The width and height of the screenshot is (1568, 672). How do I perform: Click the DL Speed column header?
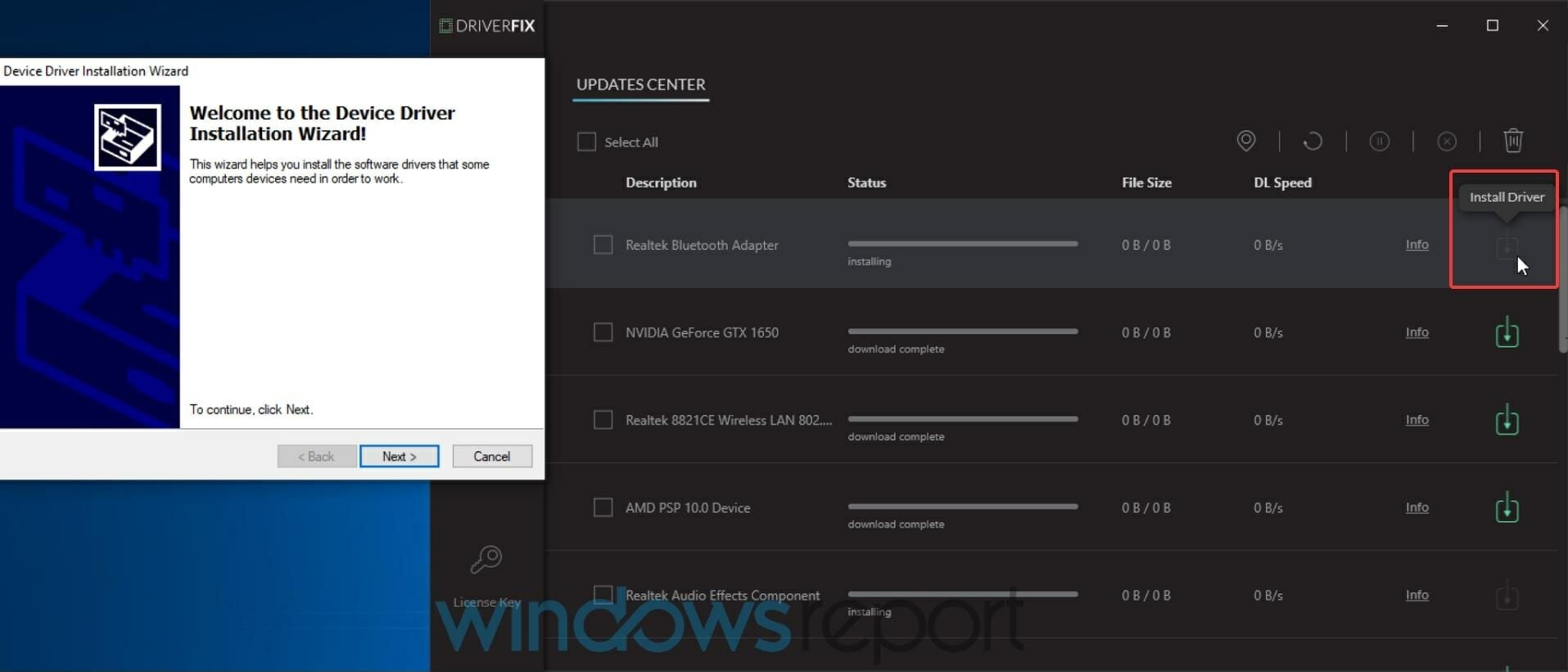[1282, 183]
